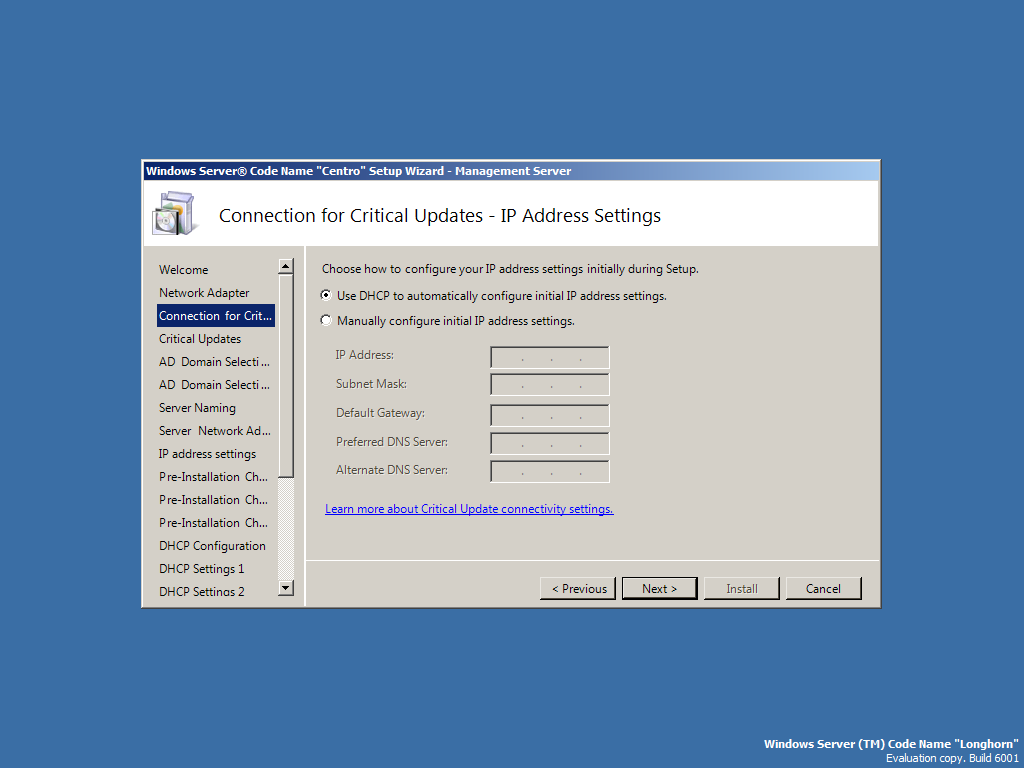1024x768 pixels.
Task: Click the Install button
Action: point(742,588)
